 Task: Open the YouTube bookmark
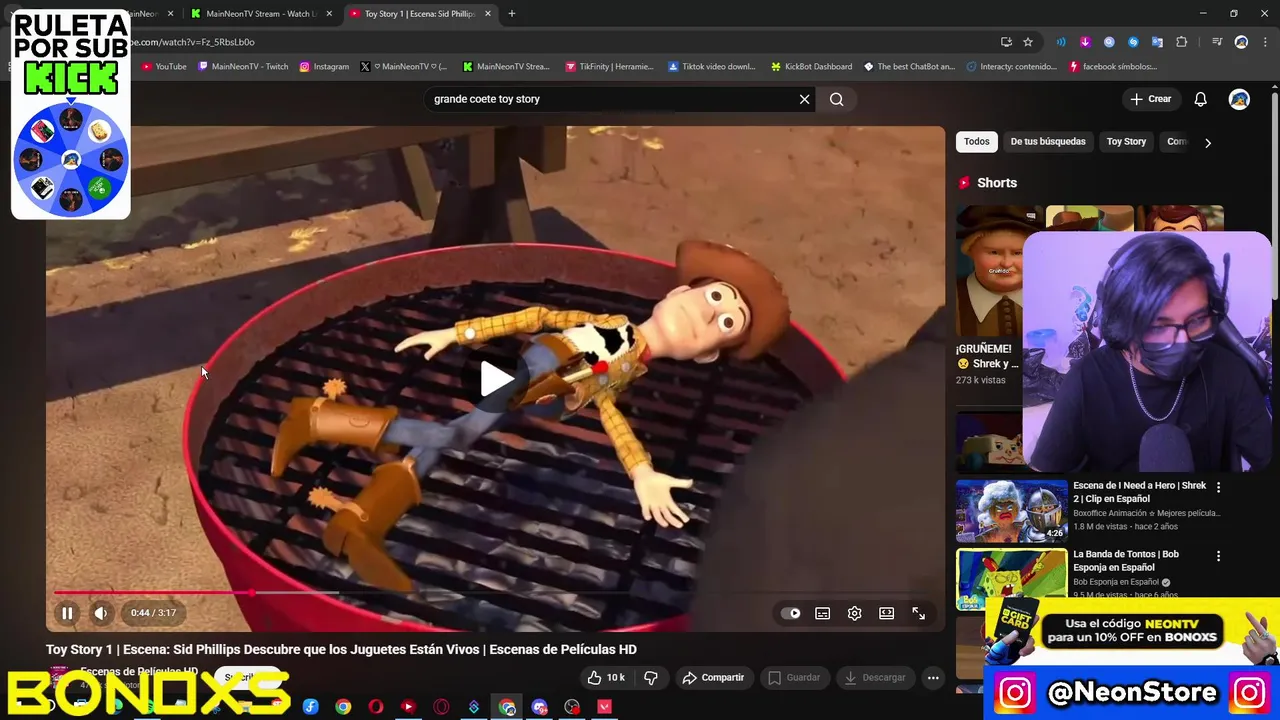164,67
